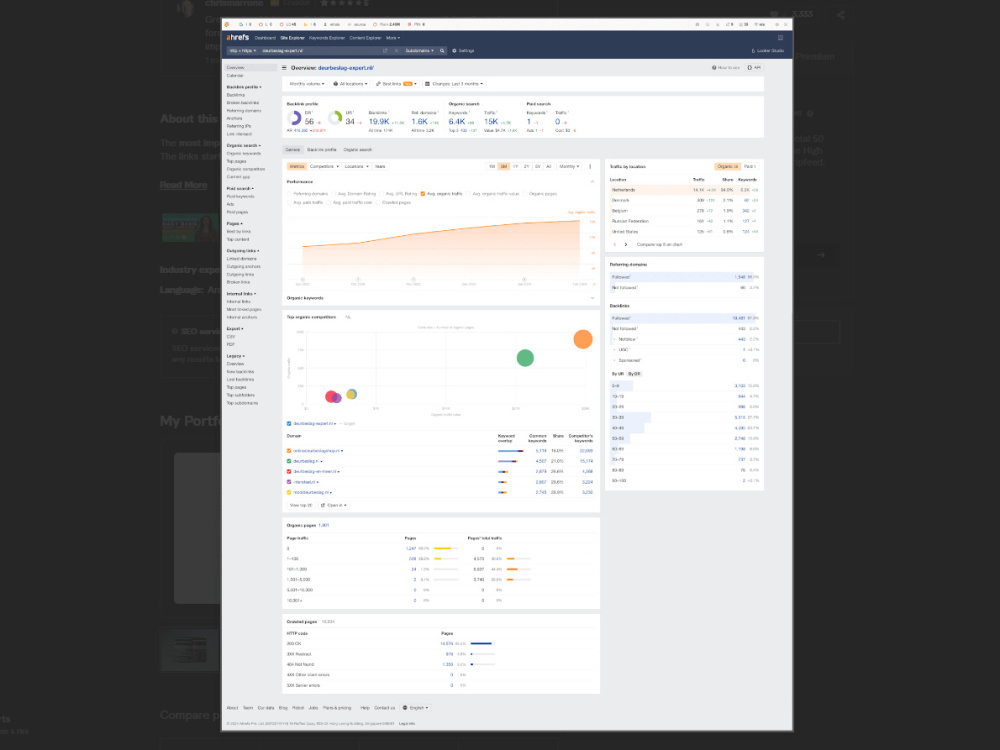Enable Avg. paid traffic checkbox

point(290,202)
